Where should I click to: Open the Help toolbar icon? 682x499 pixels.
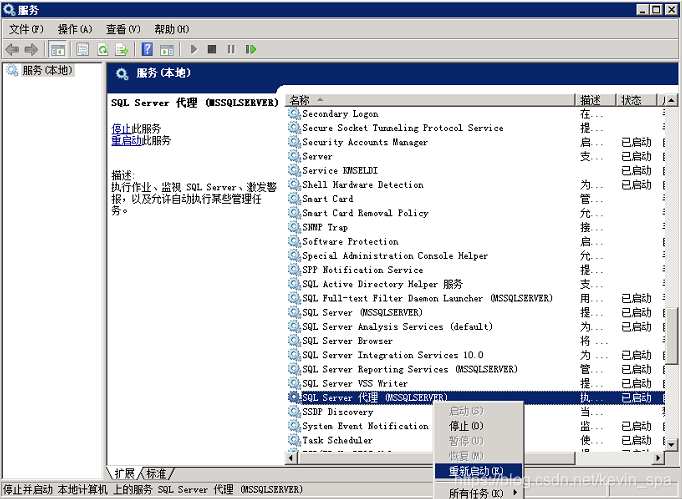coord(147,49)
